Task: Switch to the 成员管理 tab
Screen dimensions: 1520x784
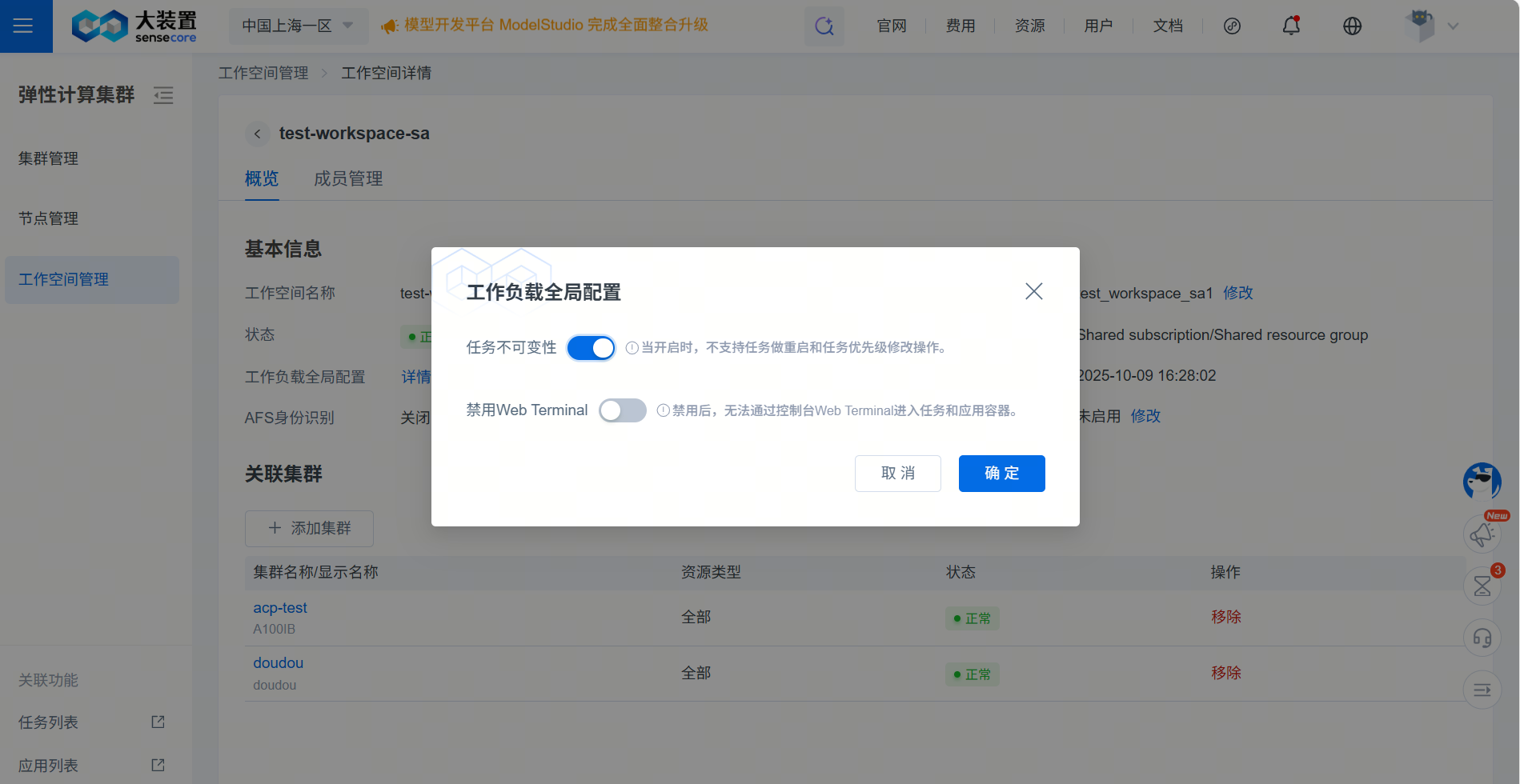Action: [x=348, y=178]
